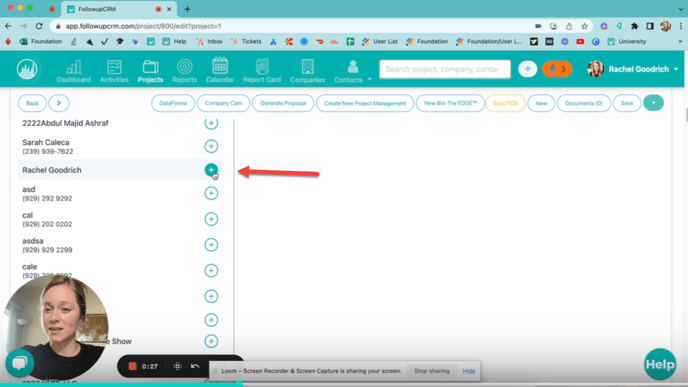
Task: Close the FollowupCRM tab
Action: tap(169, 9)
